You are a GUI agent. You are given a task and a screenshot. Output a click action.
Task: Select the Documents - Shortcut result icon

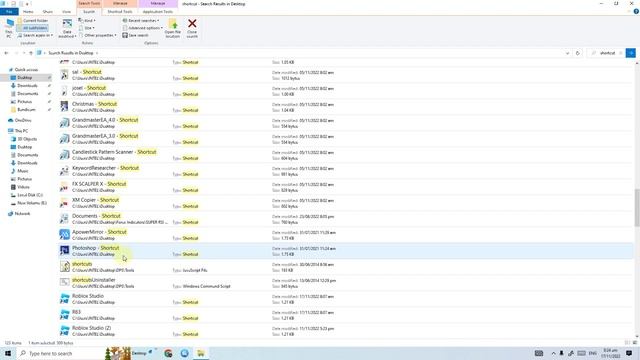click(x=64, y=219)
